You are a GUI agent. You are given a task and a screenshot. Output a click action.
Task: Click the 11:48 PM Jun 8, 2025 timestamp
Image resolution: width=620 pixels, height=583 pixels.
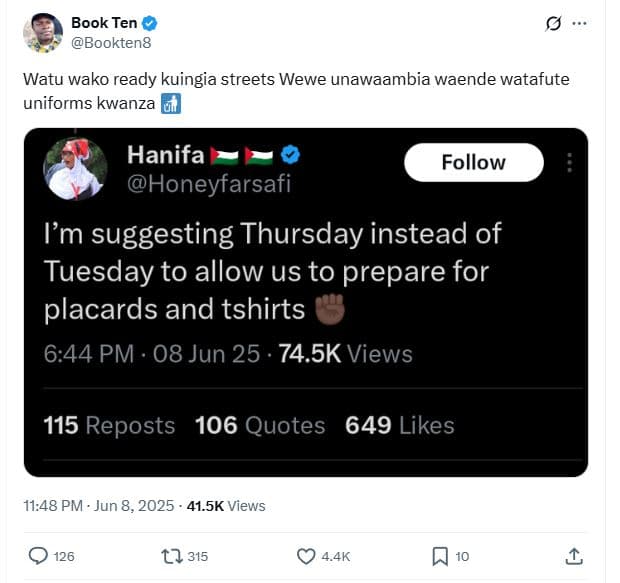(x=97, y=506)
